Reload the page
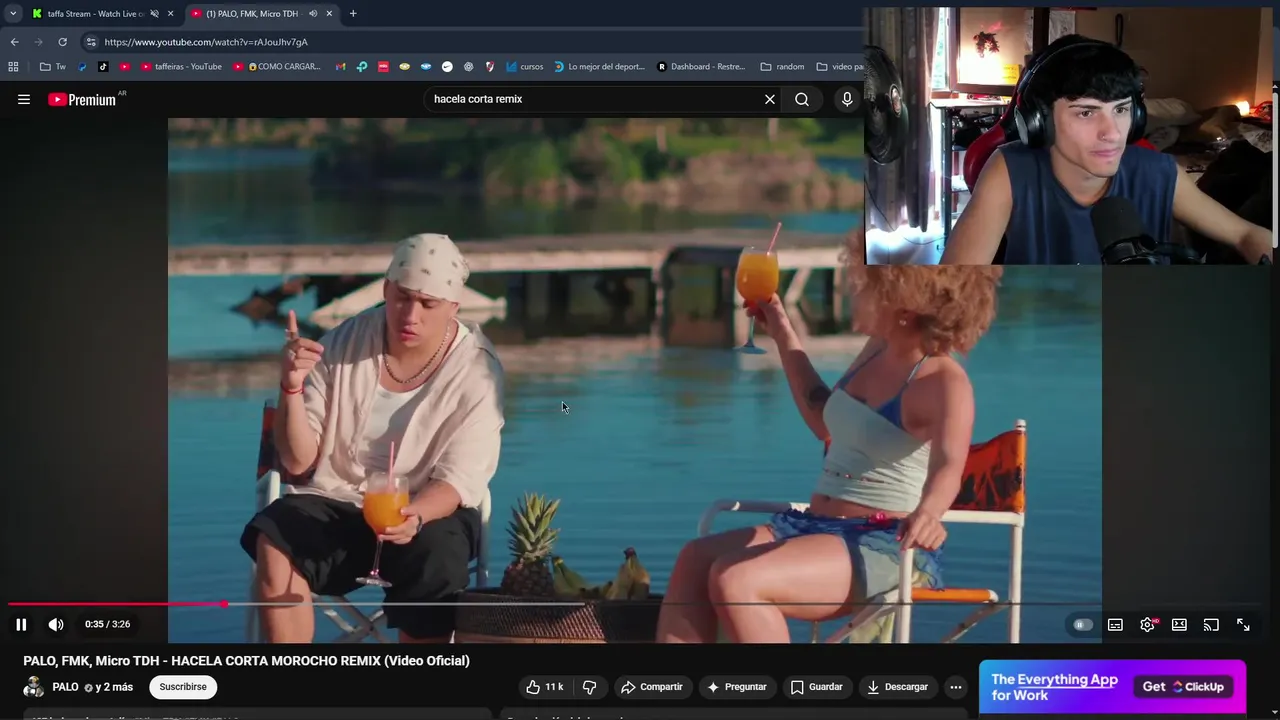 pyautogui.click(x=62, y=42)
